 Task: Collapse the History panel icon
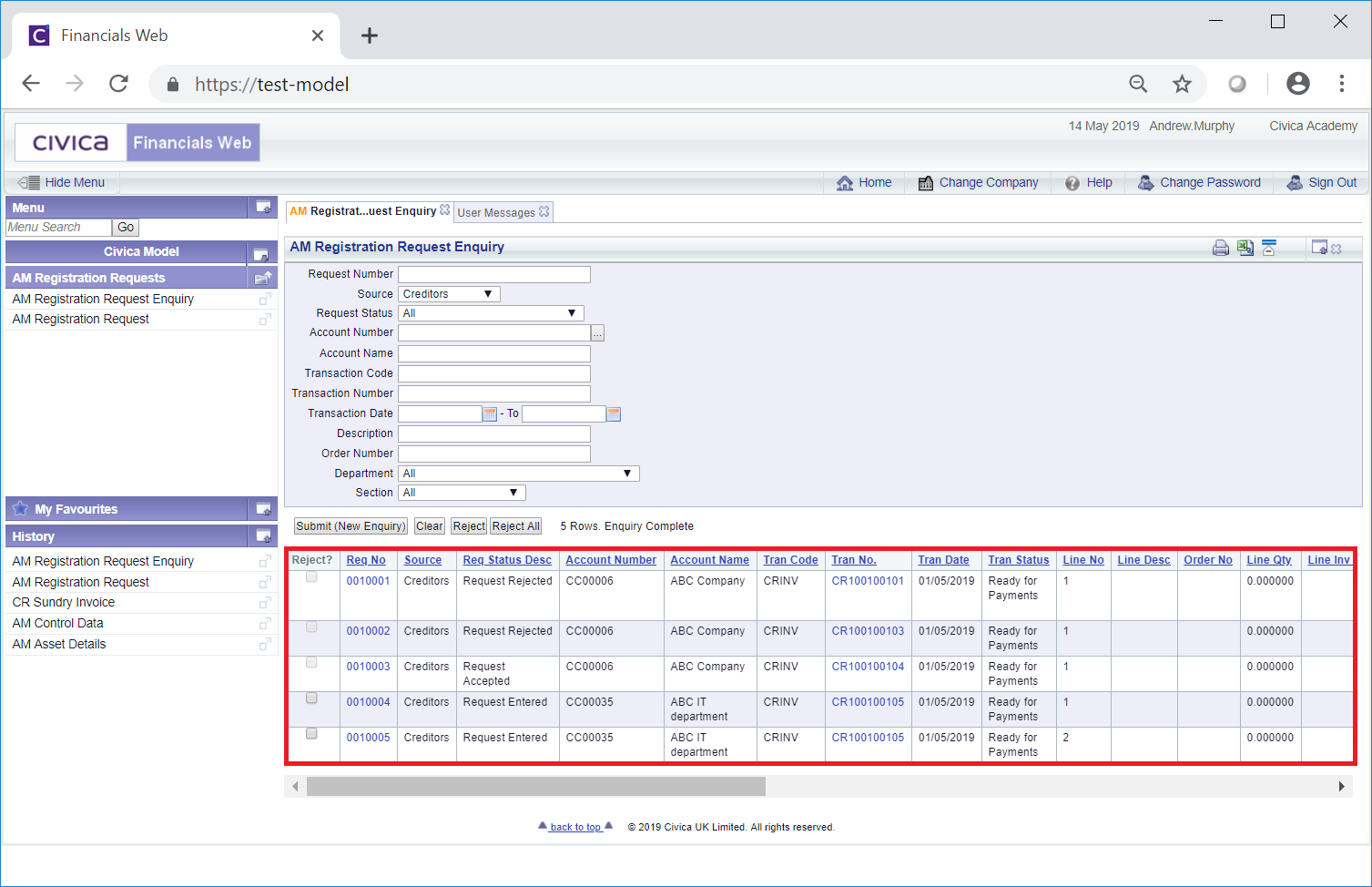(263, 536)
